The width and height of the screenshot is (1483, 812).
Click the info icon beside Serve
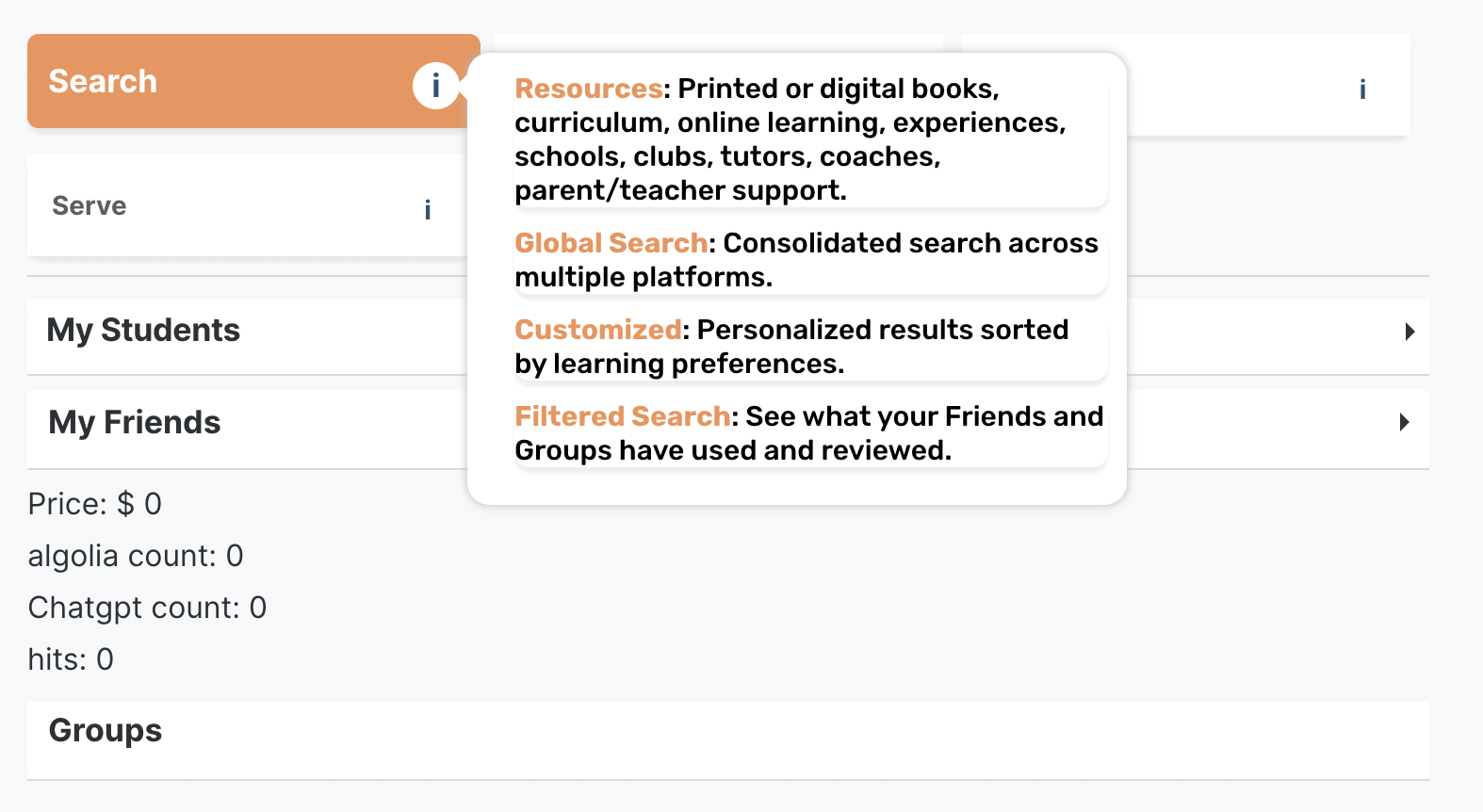point(428,209)
